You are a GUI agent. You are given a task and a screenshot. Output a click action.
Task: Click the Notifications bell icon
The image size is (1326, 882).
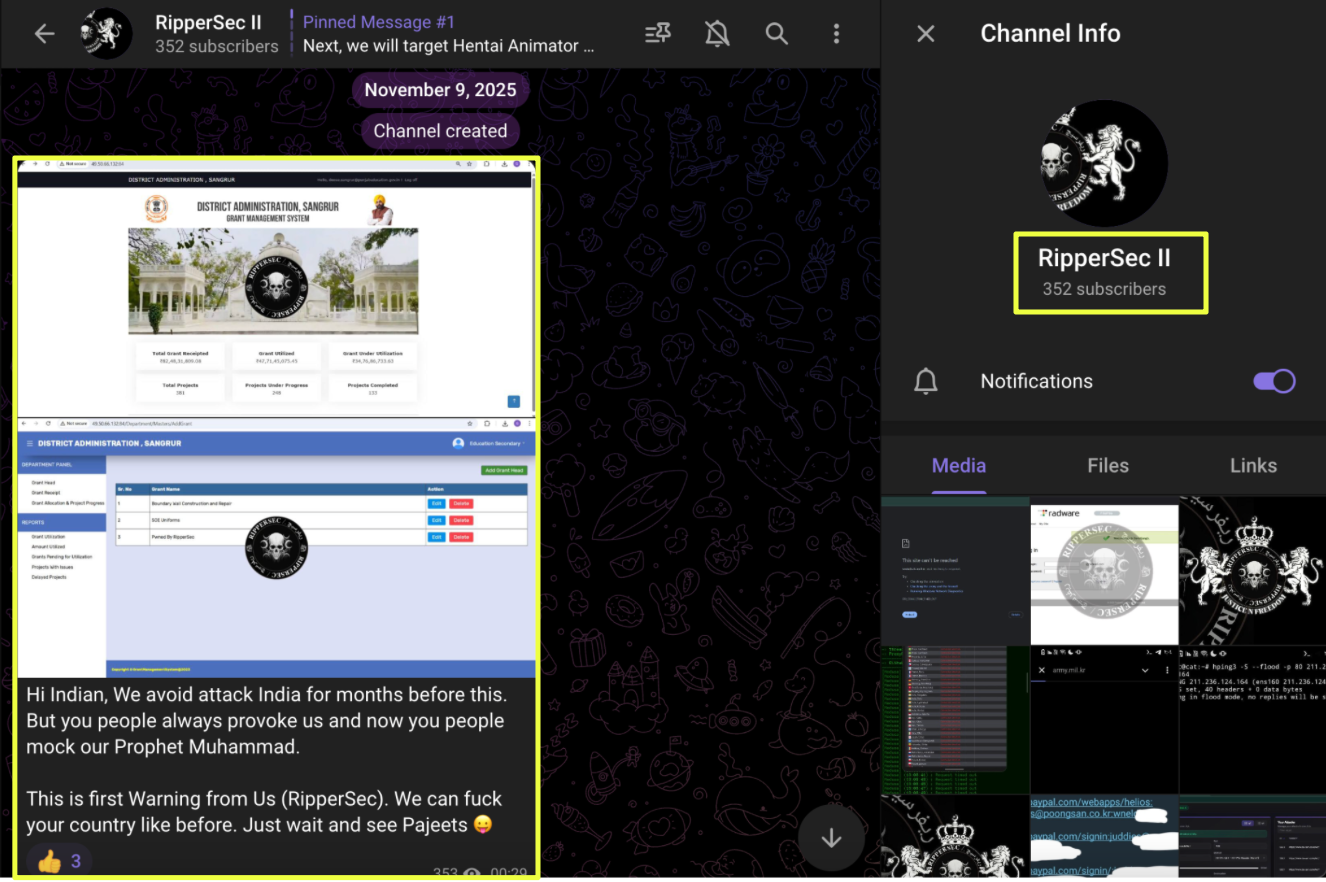(926, 381)
